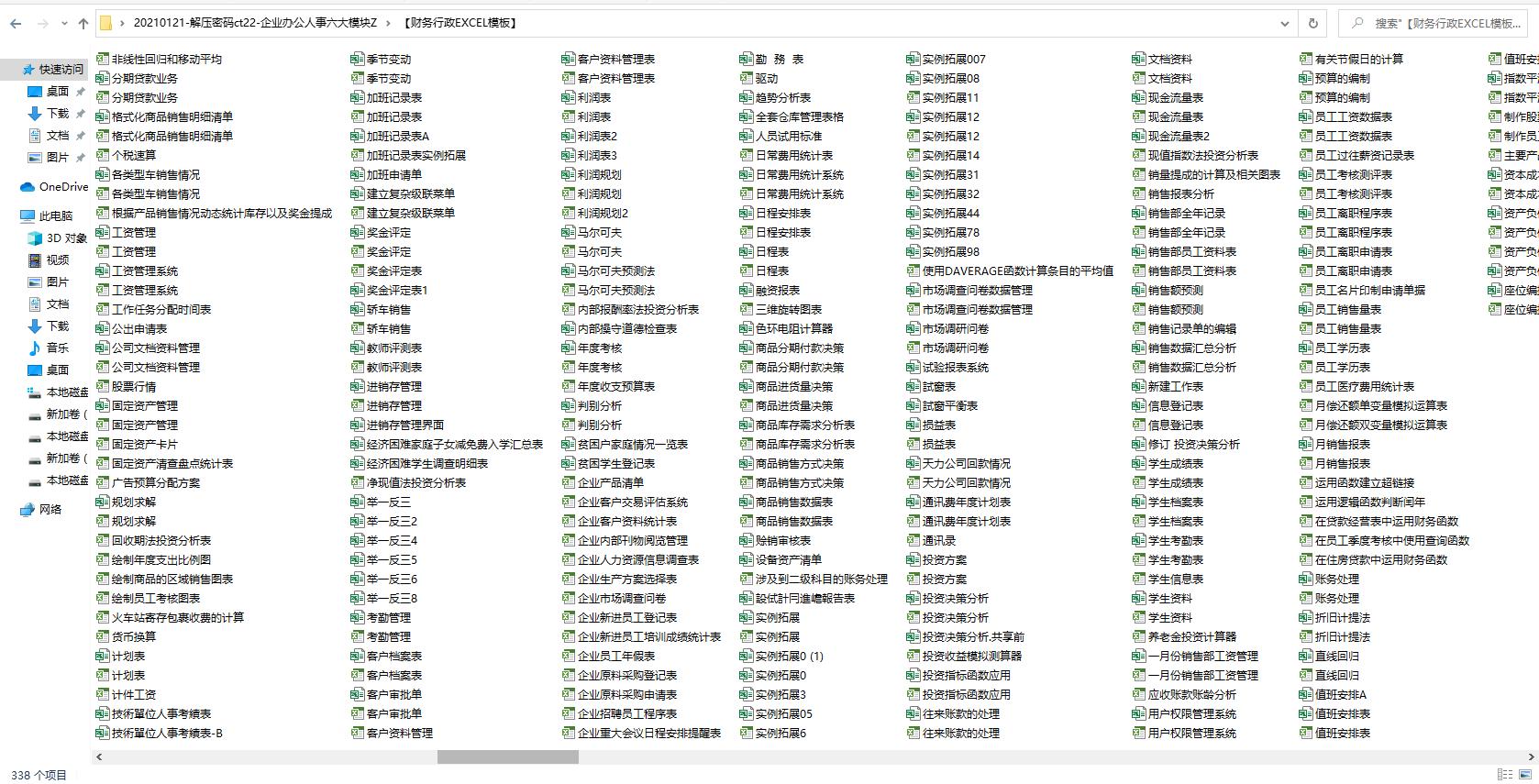Click the magnifier icon in the search box

(1357, 23)
